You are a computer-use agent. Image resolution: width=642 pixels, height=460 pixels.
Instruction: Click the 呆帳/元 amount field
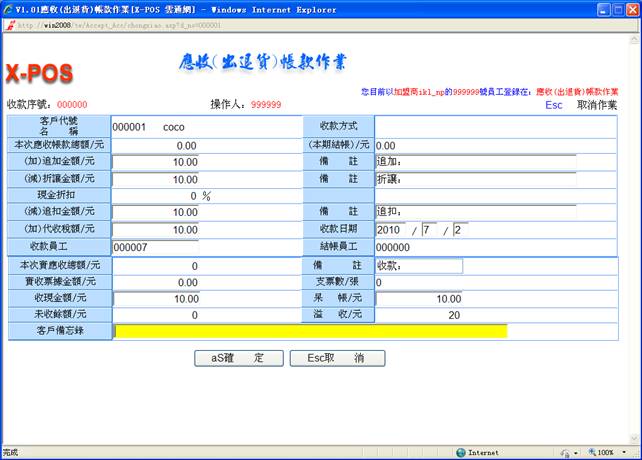point(419,299)
